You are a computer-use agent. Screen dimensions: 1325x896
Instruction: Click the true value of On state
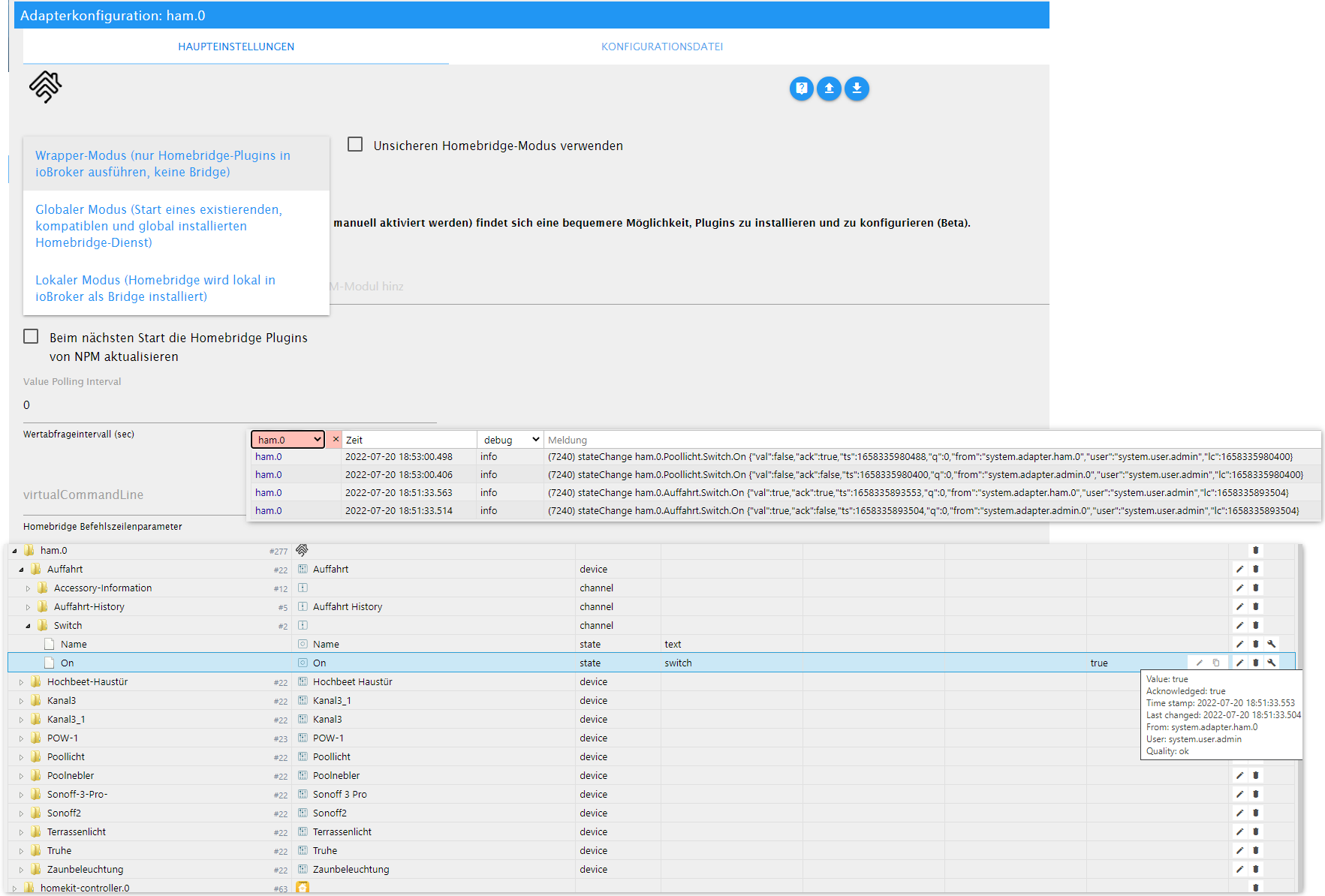pos(1099,663)
